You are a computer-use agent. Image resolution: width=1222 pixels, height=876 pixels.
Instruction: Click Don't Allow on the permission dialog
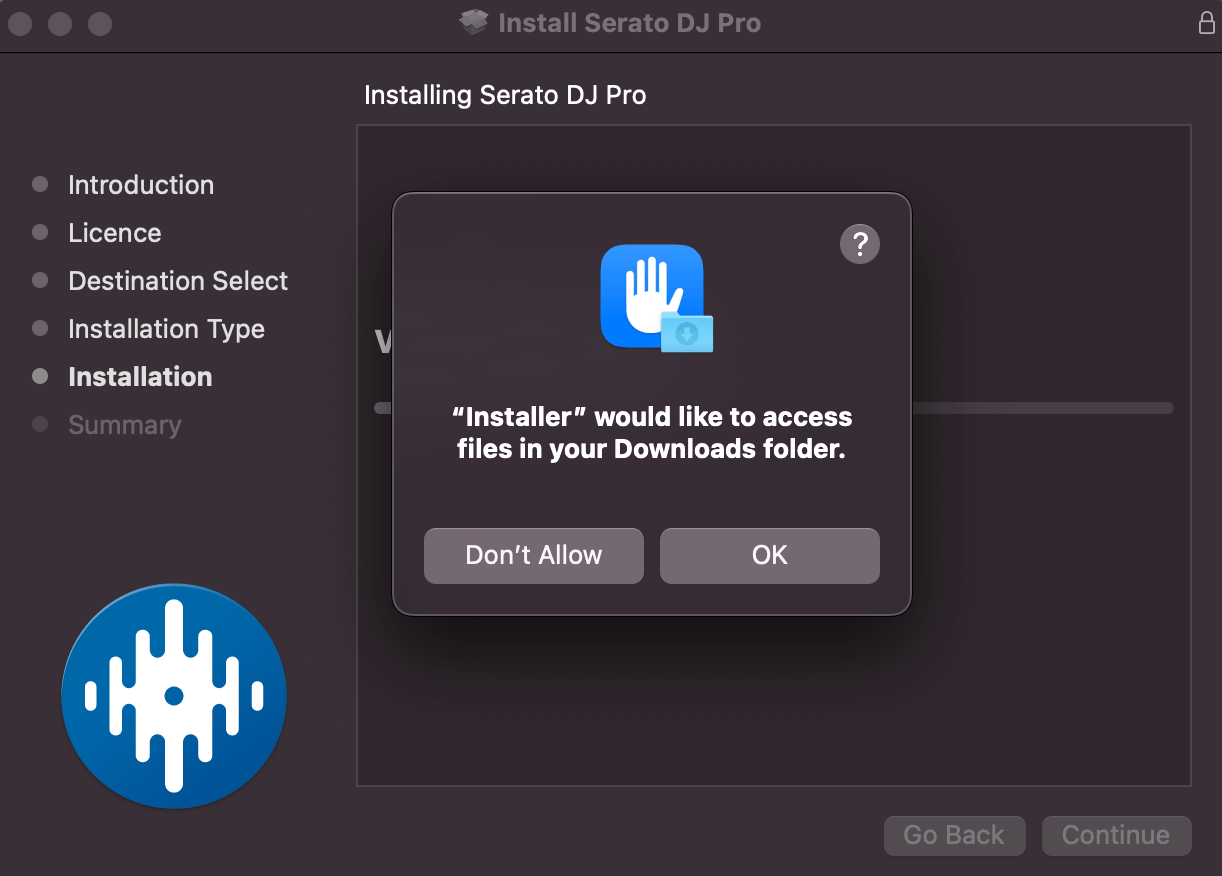point(533,555)
